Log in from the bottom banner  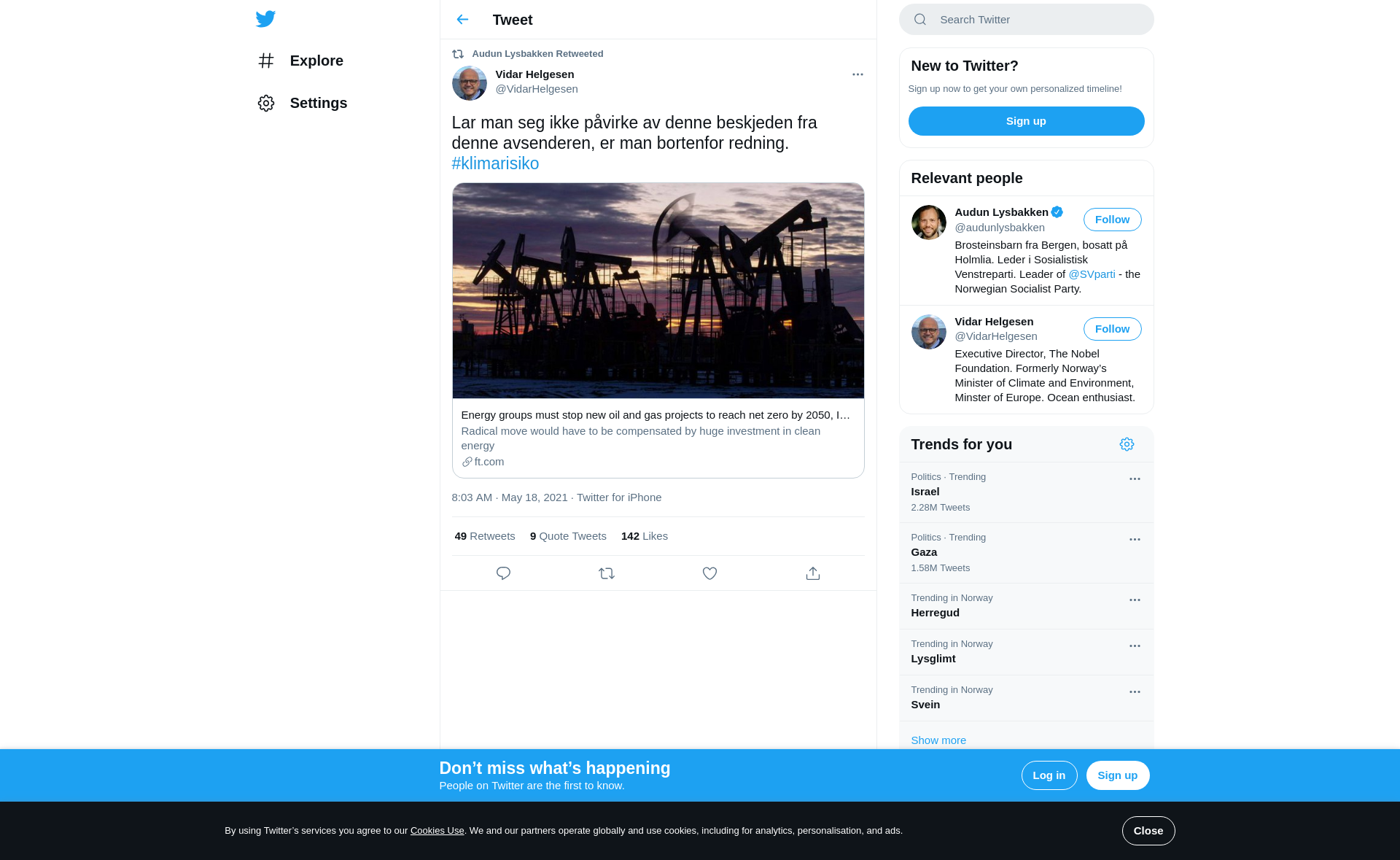1049,775
